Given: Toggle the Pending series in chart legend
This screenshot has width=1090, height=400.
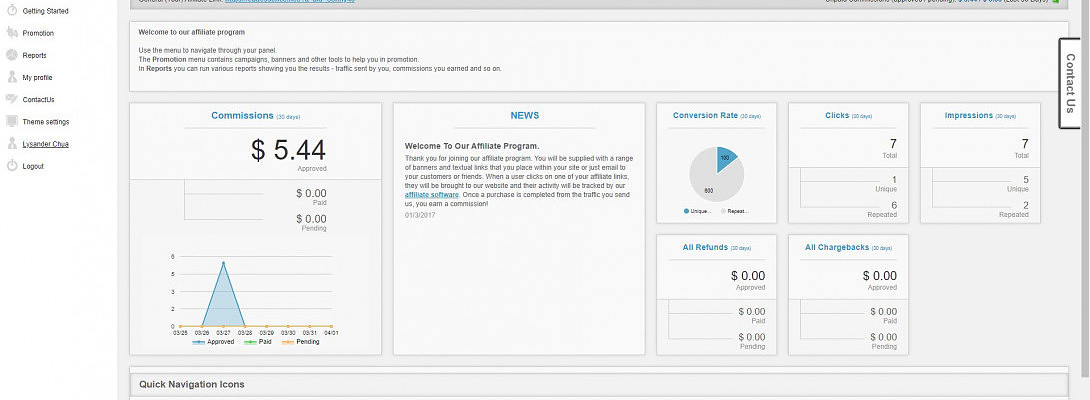Looking at the screenshot, I should click(x=301, y=342).
